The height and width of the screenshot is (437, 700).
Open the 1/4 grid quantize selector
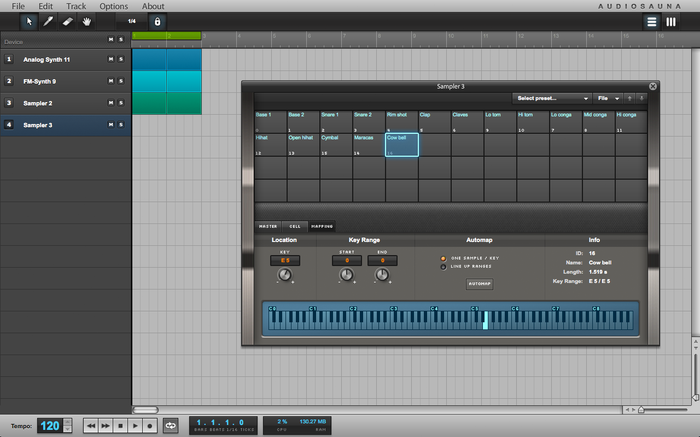pos(132,21)
